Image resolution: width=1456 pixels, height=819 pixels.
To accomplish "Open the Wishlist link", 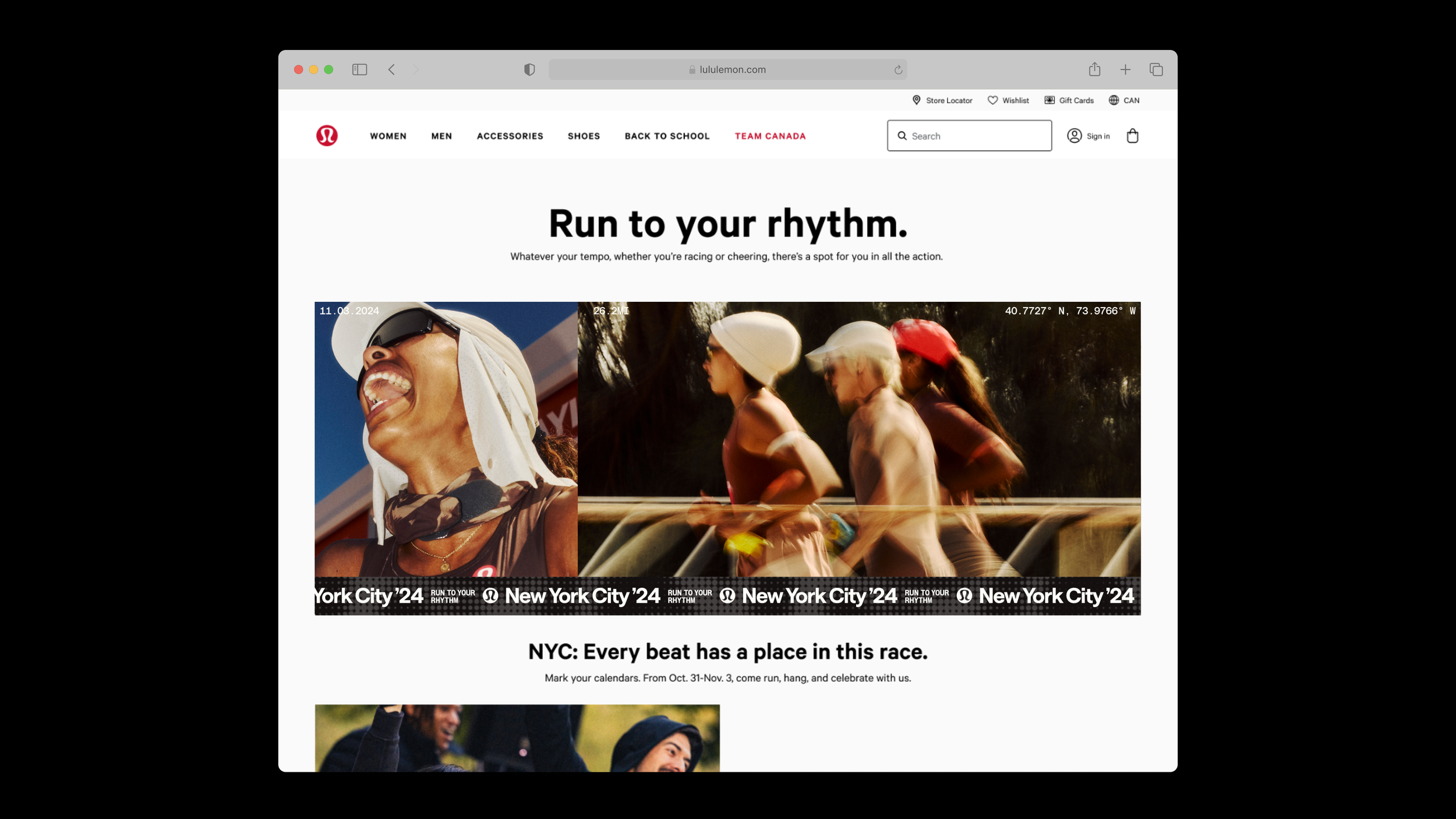I will [x=1008, y=101].
